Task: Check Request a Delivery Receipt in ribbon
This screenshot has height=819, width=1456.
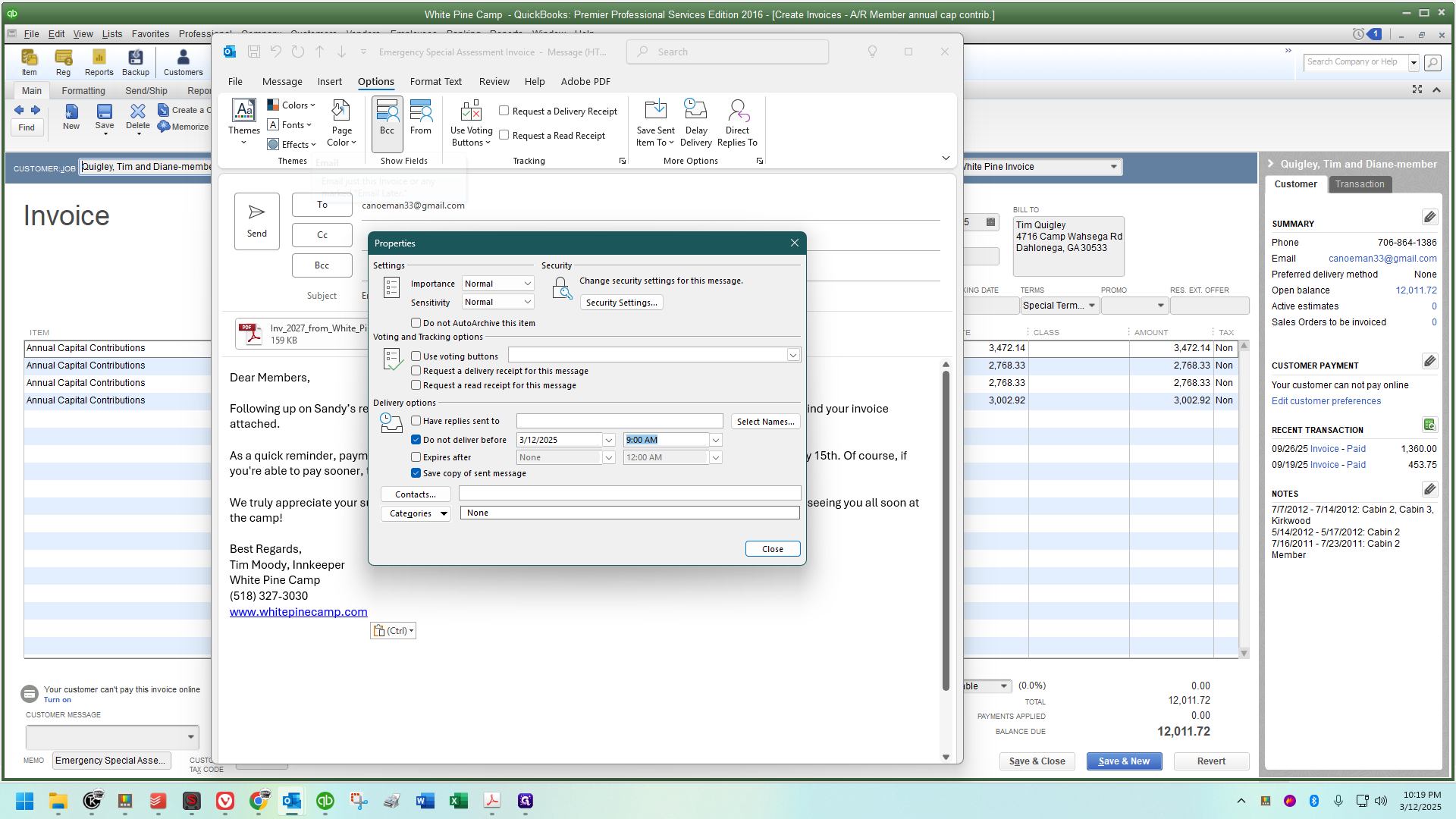Action: coord(504,111)
